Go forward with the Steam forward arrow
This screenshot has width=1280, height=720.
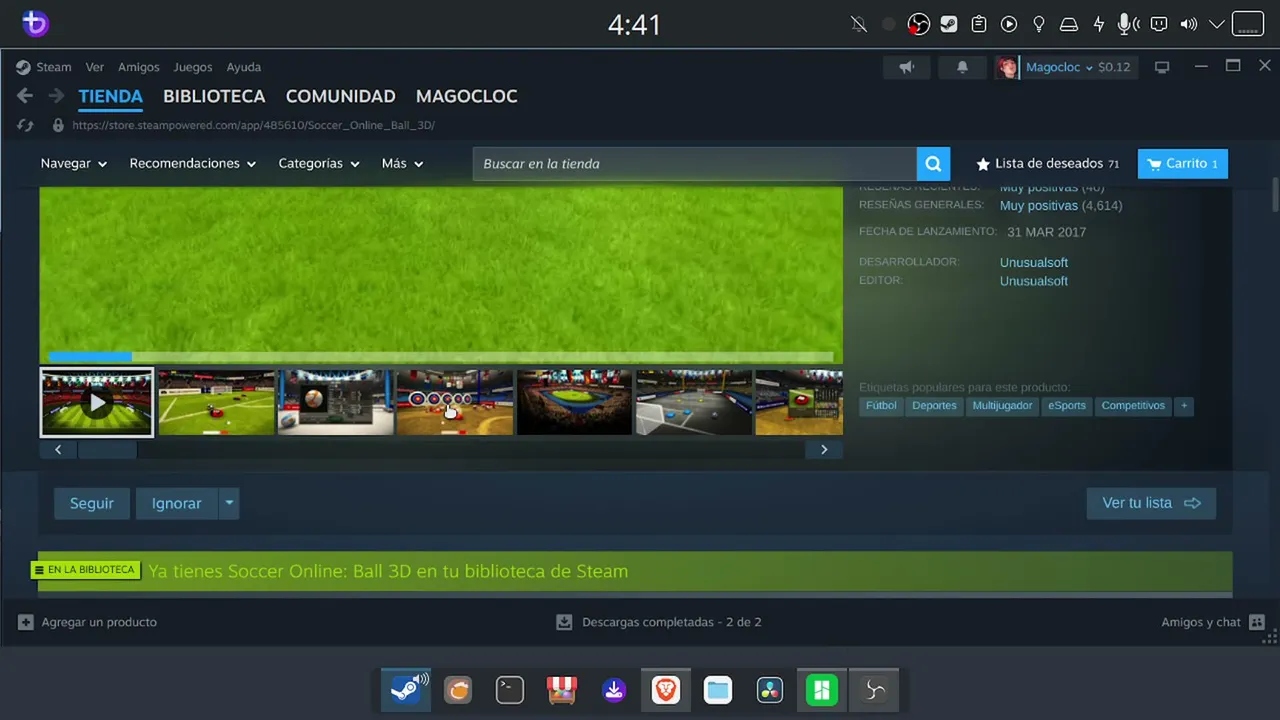[57, 96]
